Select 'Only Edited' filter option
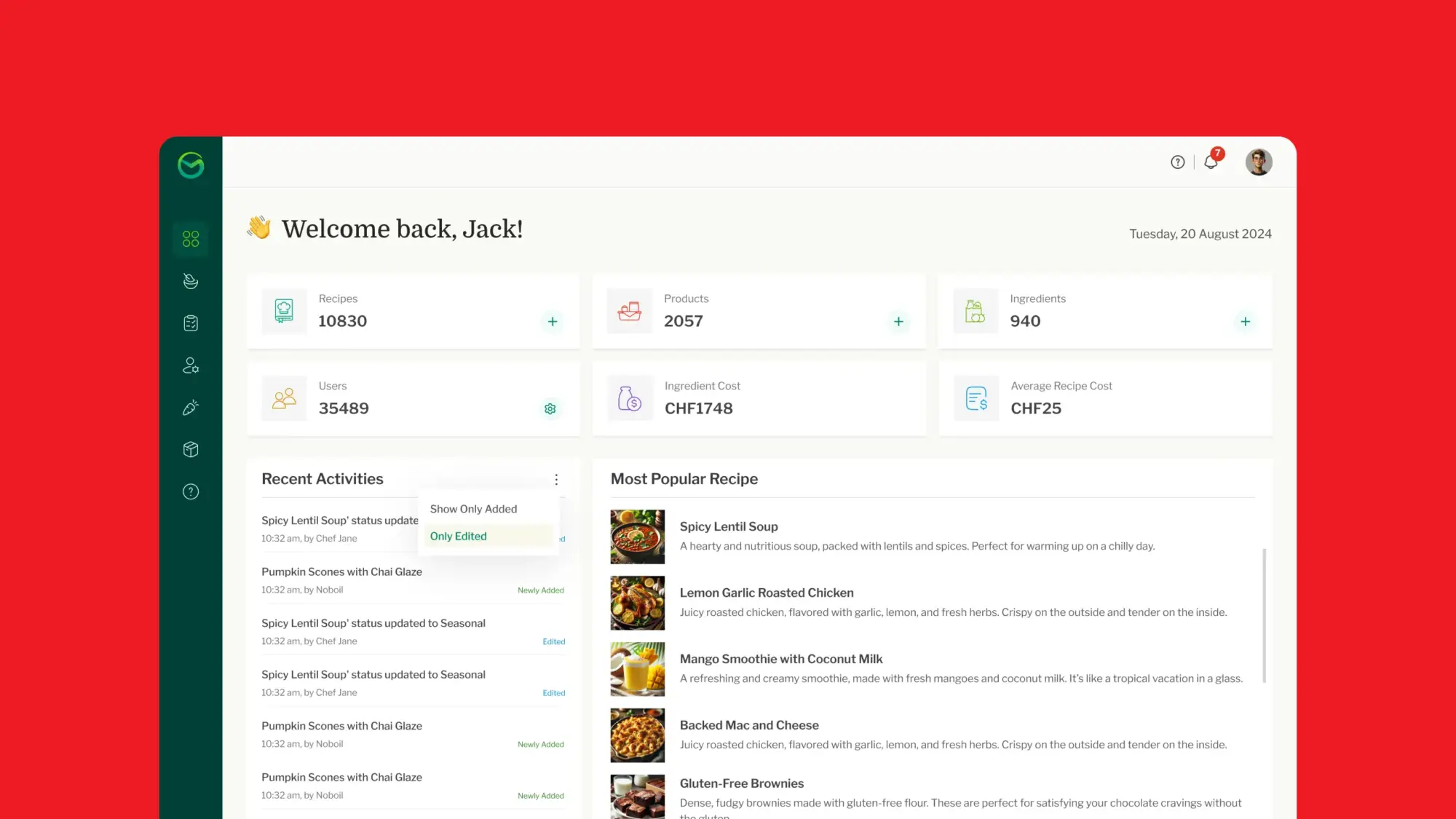 (459, 537)
